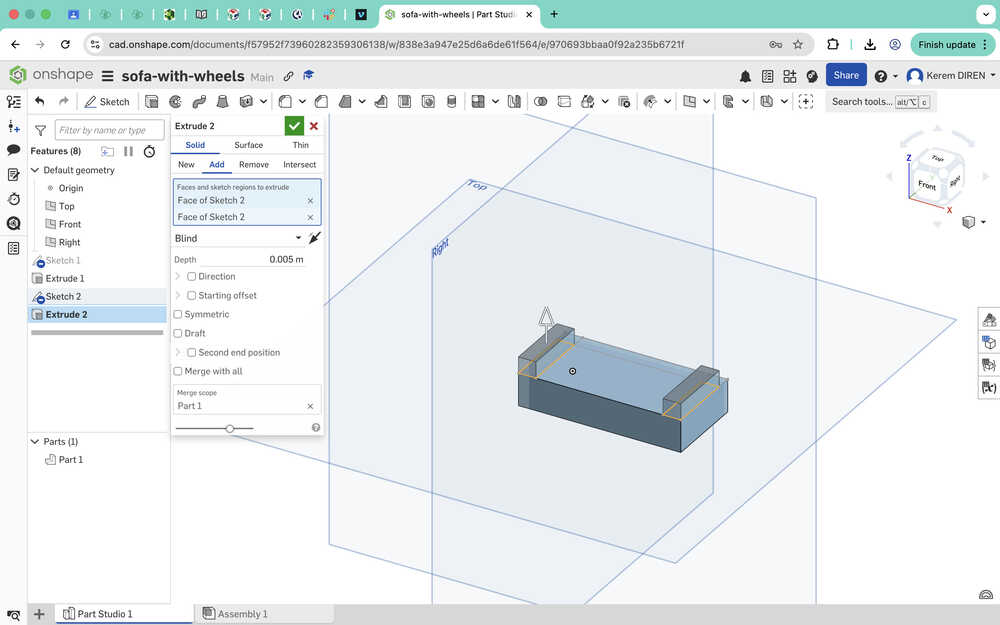Click the undo arrow icon
Image resolution: width=1000 pixels, height=625 pixels.
[40, 101]
